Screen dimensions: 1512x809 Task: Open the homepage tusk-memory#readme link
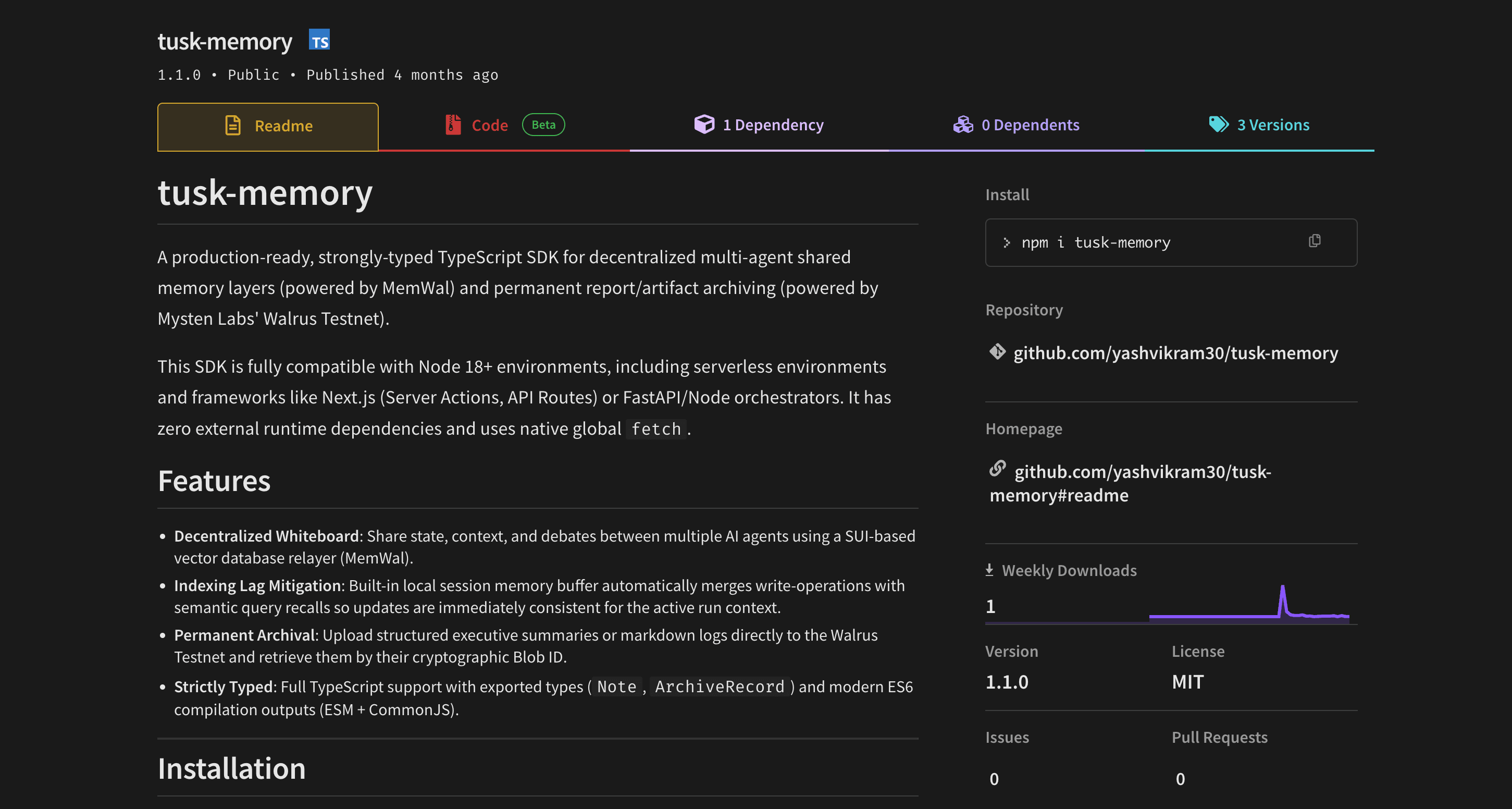(x=1130, y=483)
